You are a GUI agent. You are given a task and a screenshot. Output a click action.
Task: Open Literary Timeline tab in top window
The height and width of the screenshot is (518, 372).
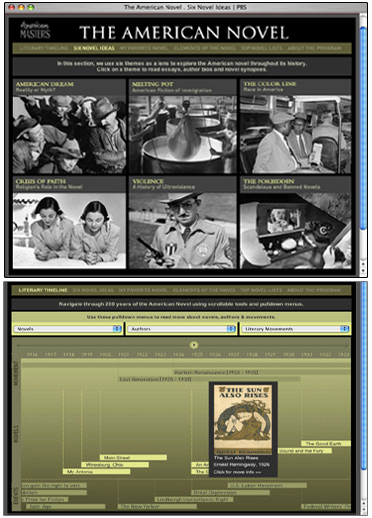44,48
